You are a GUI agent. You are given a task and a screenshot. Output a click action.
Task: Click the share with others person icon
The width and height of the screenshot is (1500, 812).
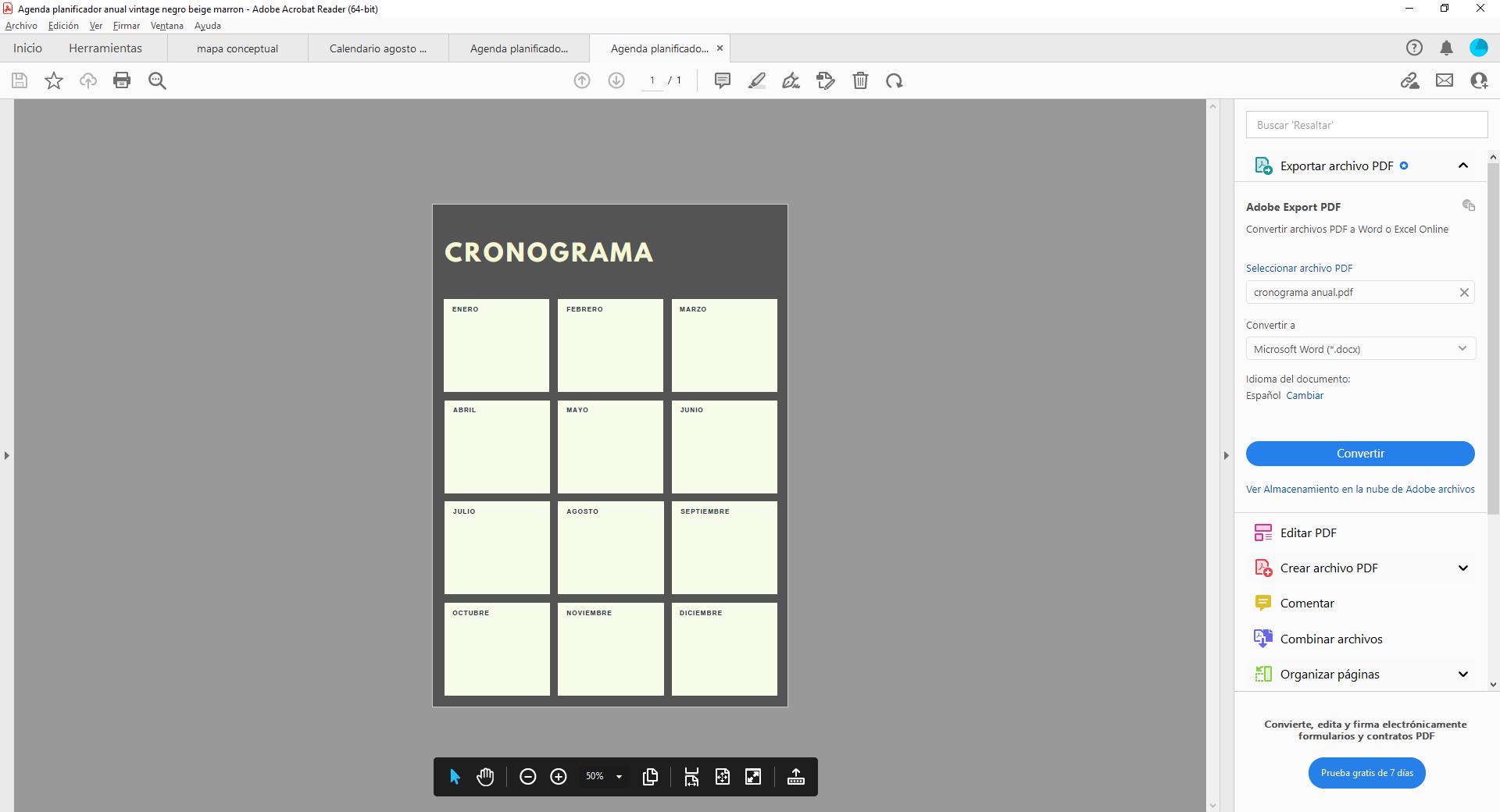1479,80
